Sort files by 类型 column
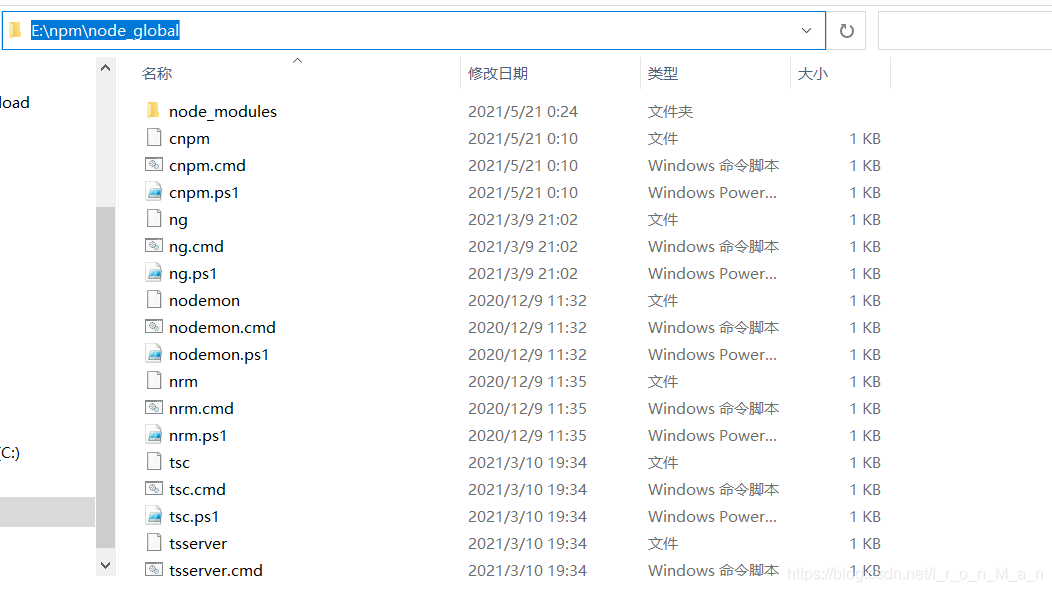The height and width of the screenshot is (592, 1052). [663, 73]
